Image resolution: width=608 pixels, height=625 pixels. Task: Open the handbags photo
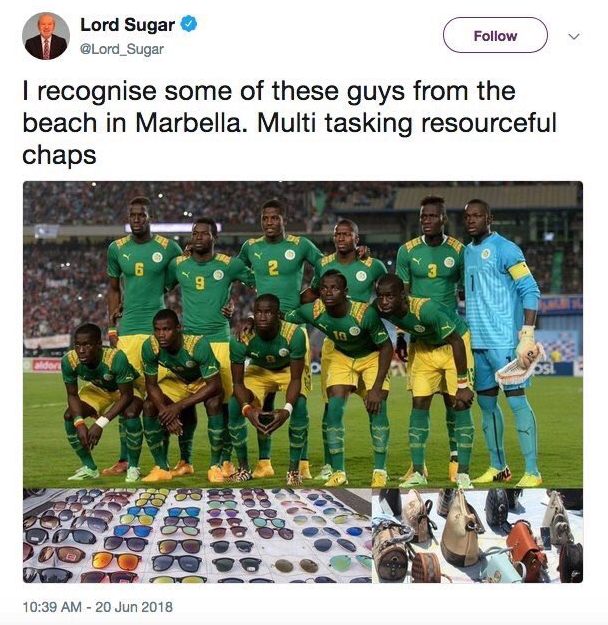point(477,535)
